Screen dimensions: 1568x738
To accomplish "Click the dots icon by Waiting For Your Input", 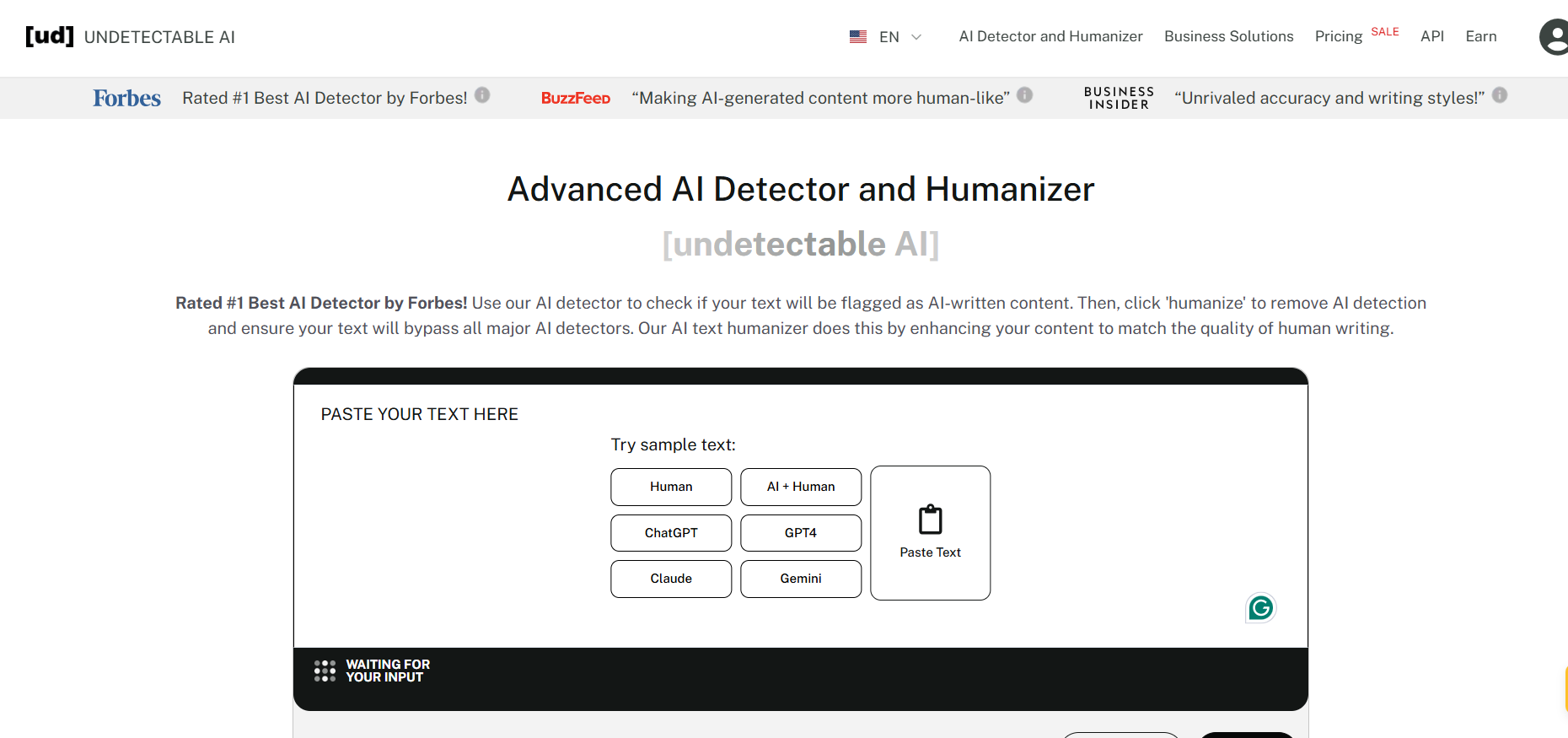I will point(325,671).
